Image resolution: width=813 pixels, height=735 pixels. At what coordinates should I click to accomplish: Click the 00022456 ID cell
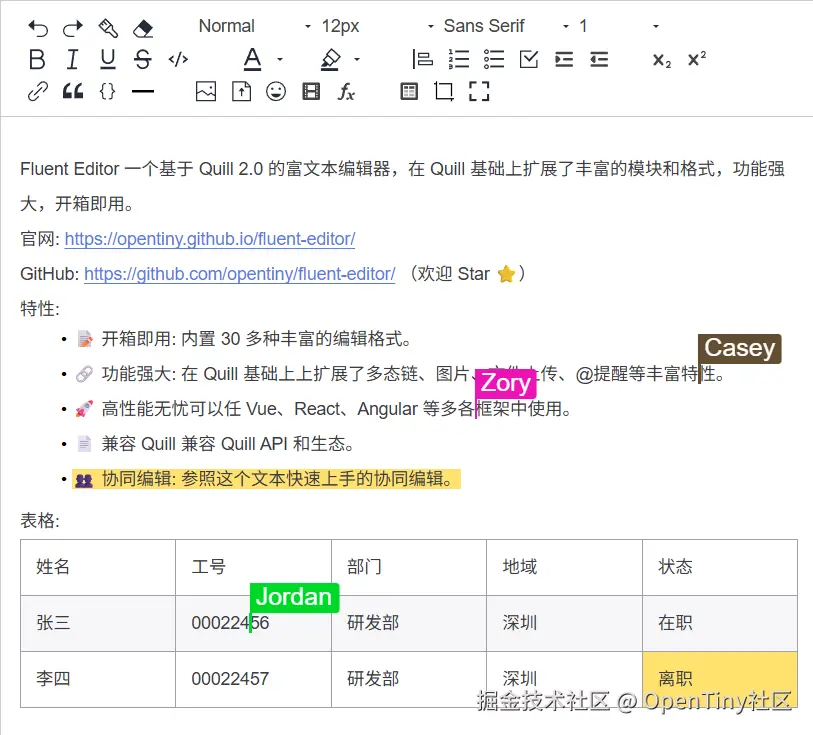254,623
